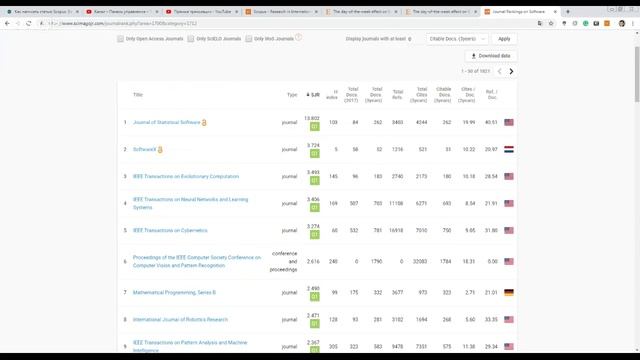Click the Apply button

pyautogui.click(x=504, y=39)
